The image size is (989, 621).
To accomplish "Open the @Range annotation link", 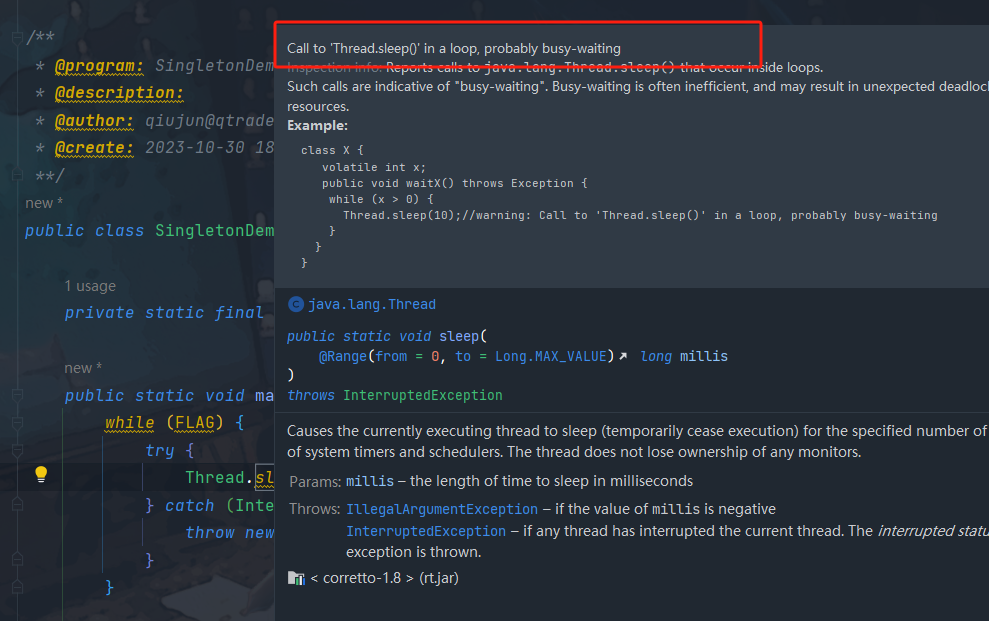I will pyautogui.click(x=343, y=356).
